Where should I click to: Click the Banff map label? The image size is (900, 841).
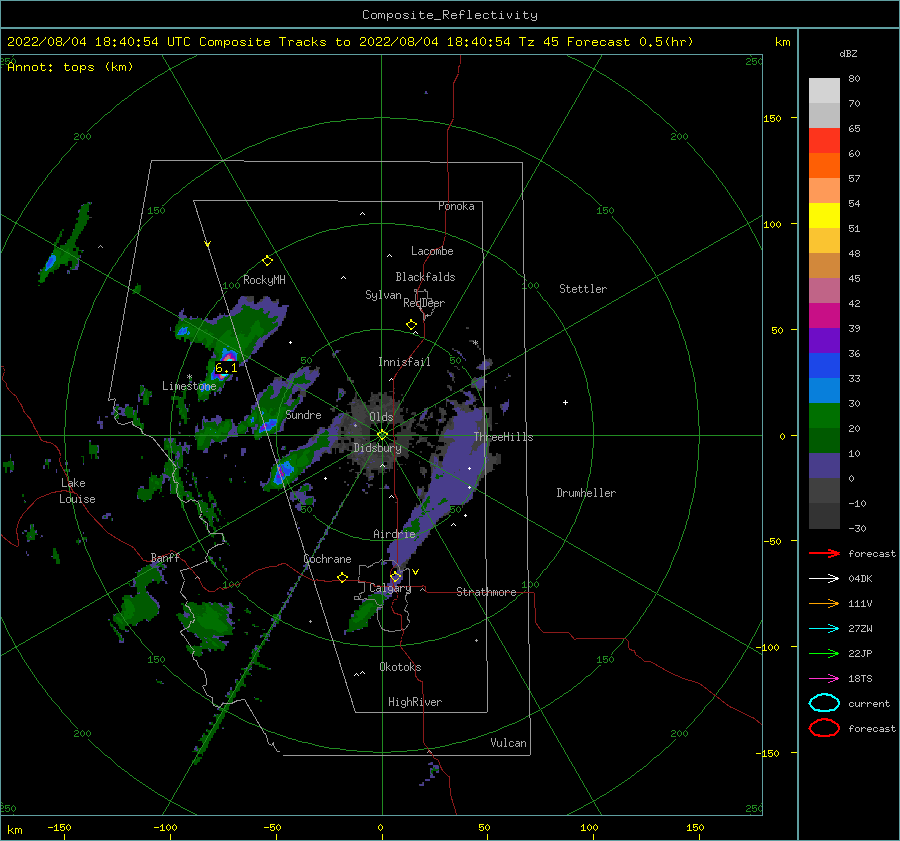tap(165, 557)
